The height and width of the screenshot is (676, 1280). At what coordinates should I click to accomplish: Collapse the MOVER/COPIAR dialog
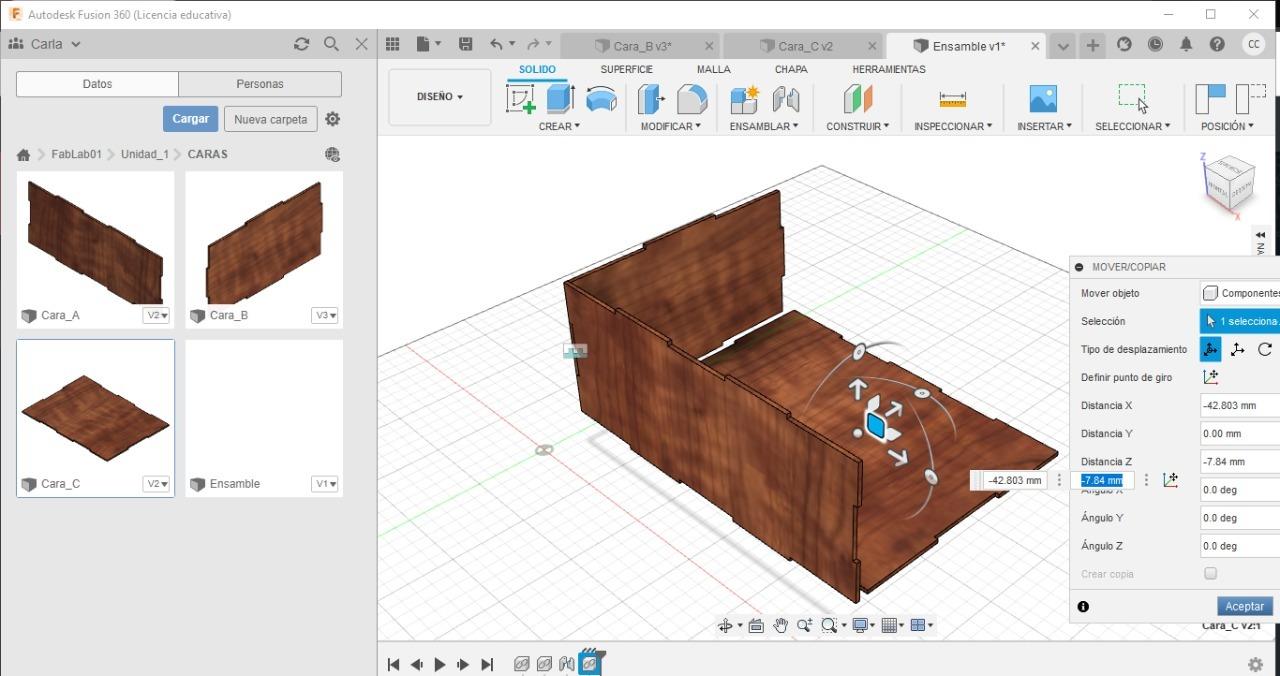(x=1079, y=267)
